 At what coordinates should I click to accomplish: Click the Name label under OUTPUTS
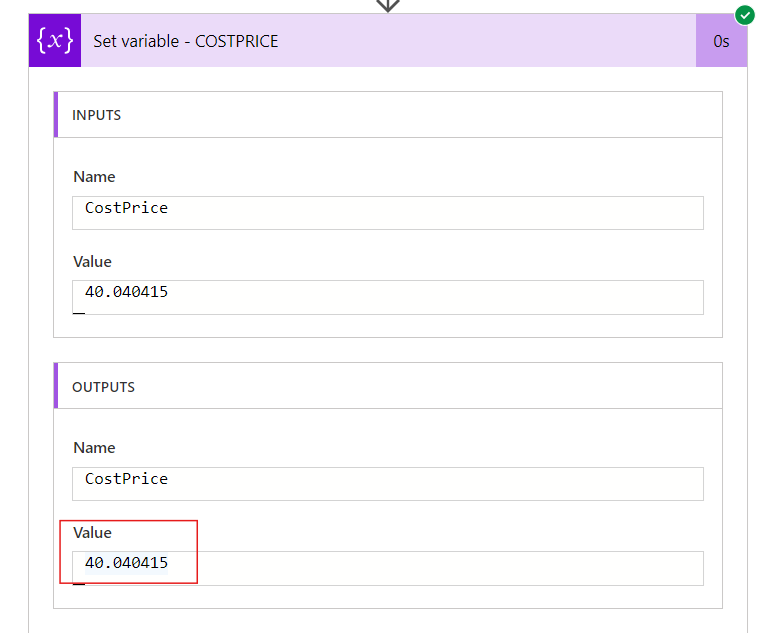94,448
